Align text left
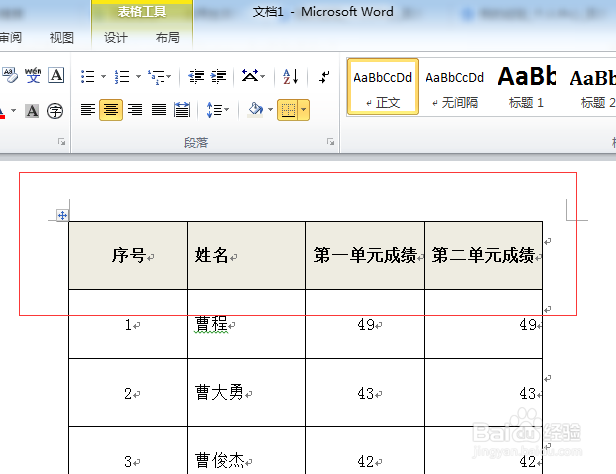This screenshot has width=616, height=474. [x=88, y=110]
